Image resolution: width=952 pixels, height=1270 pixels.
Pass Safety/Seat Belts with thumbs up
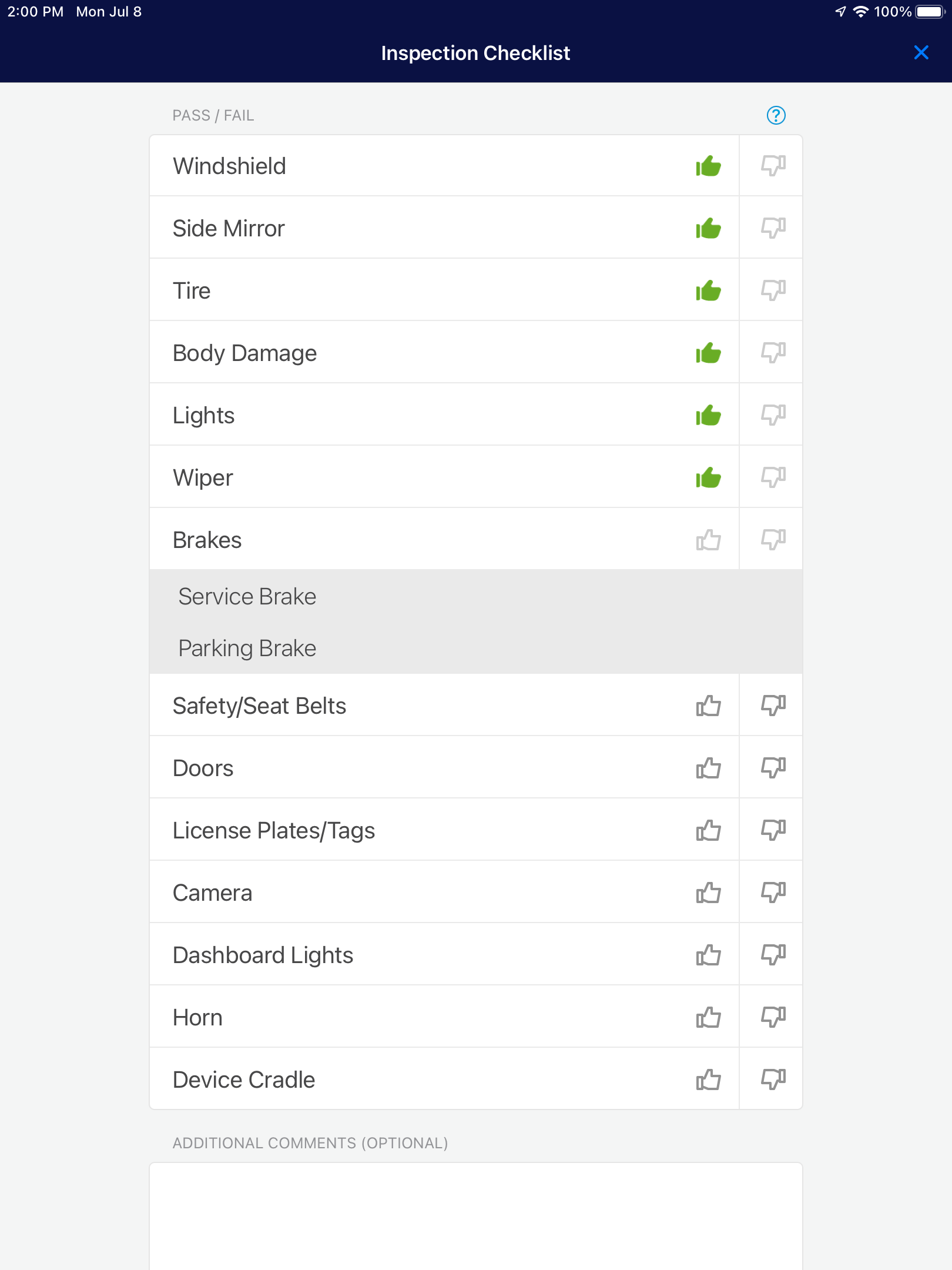point(708,706)
